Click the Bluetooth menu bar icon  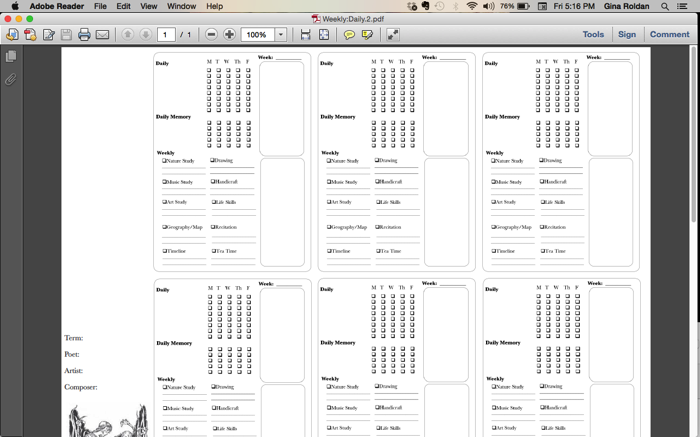456,6
